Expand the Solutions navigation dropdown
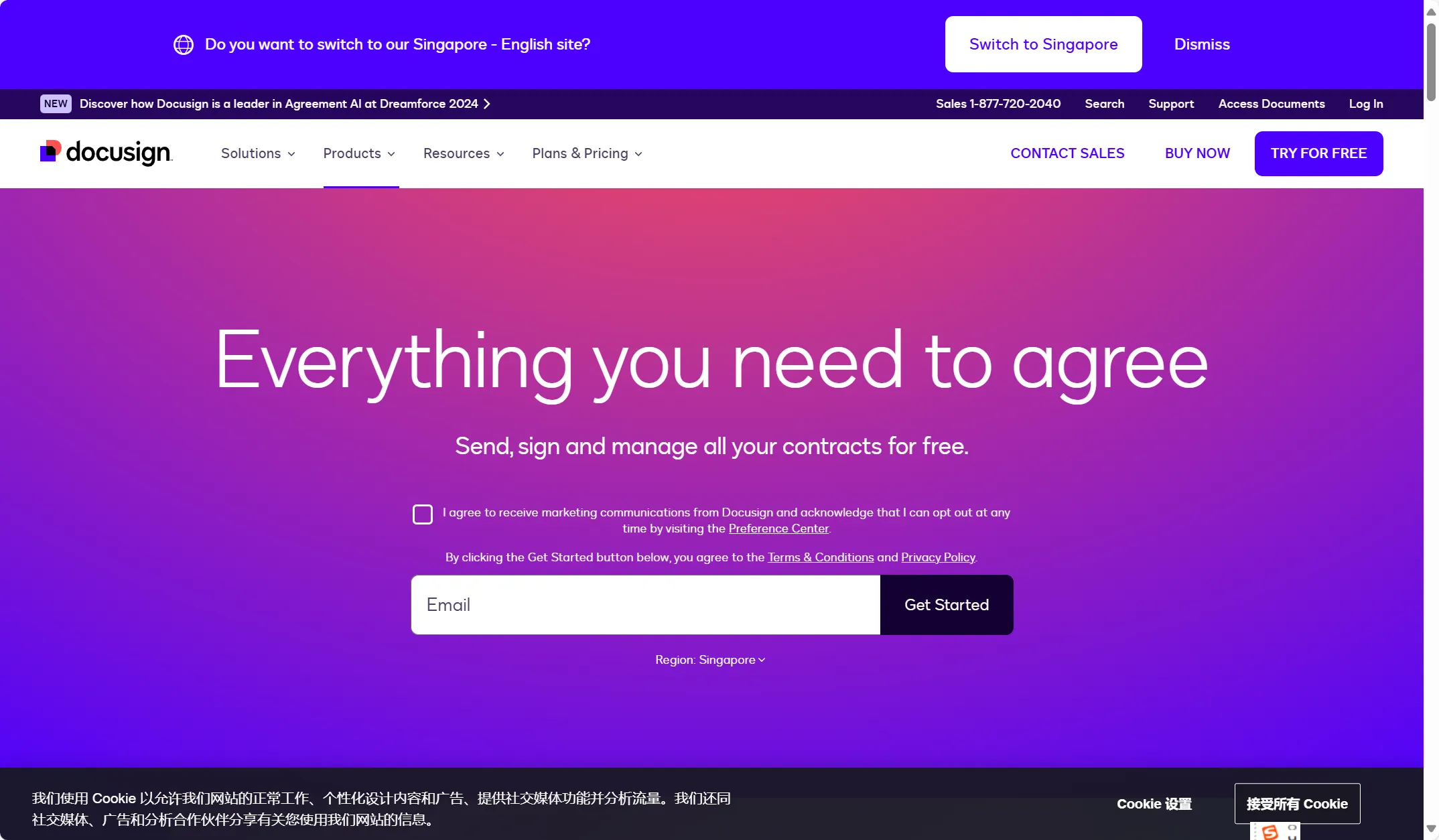The width and height of the screenshot is (1439, 840). click(x=257, y=153)
